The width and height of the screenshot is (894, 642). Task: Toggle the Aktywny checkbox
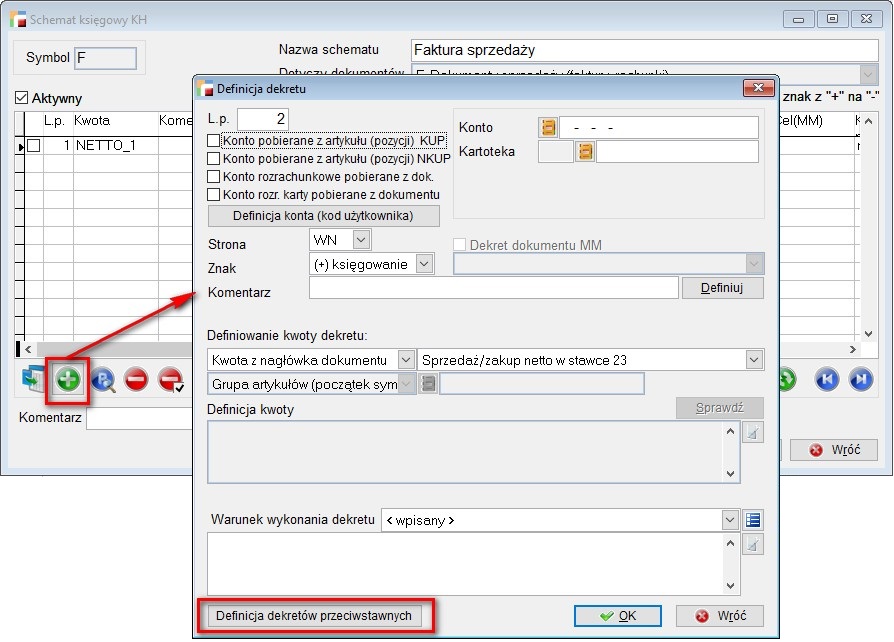point(22,99)
